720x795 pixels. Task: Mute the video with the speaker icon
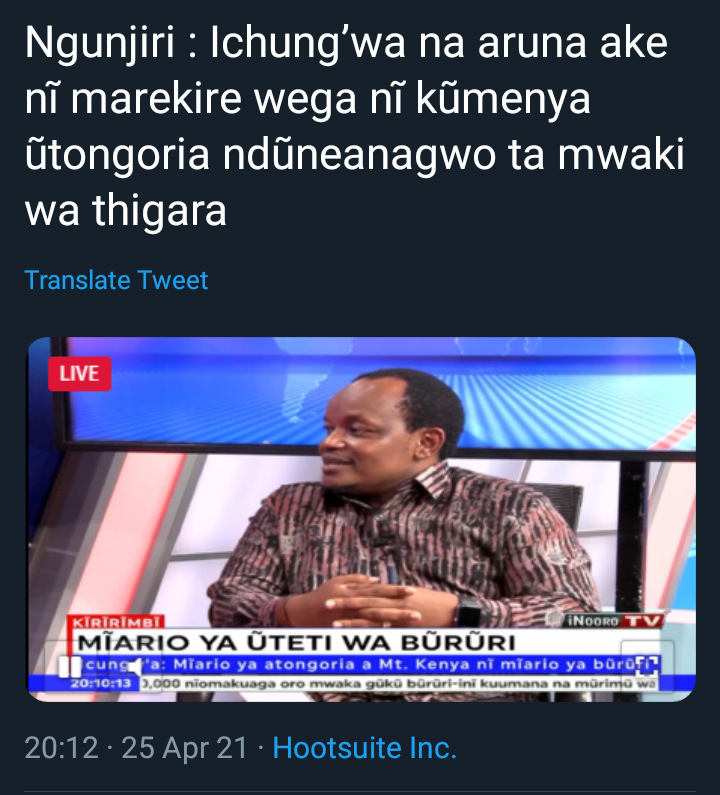click(x=133, y=667)
